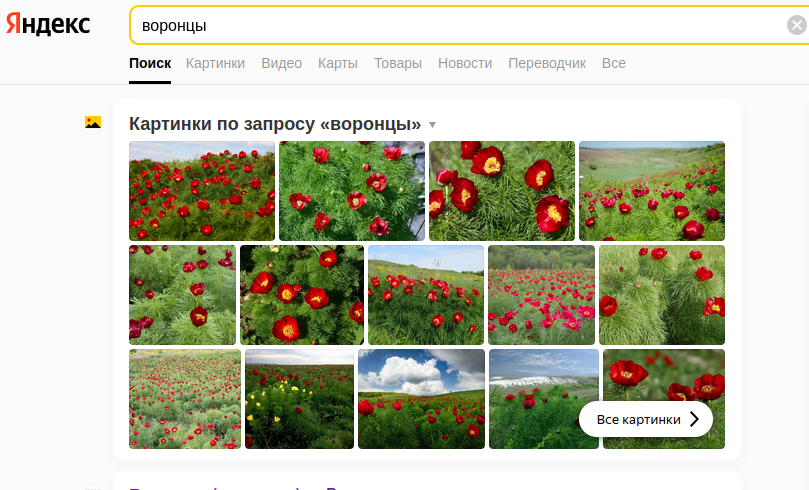Open middle-row thumbnail of pink-red flower field by forest

coord(541,295)
